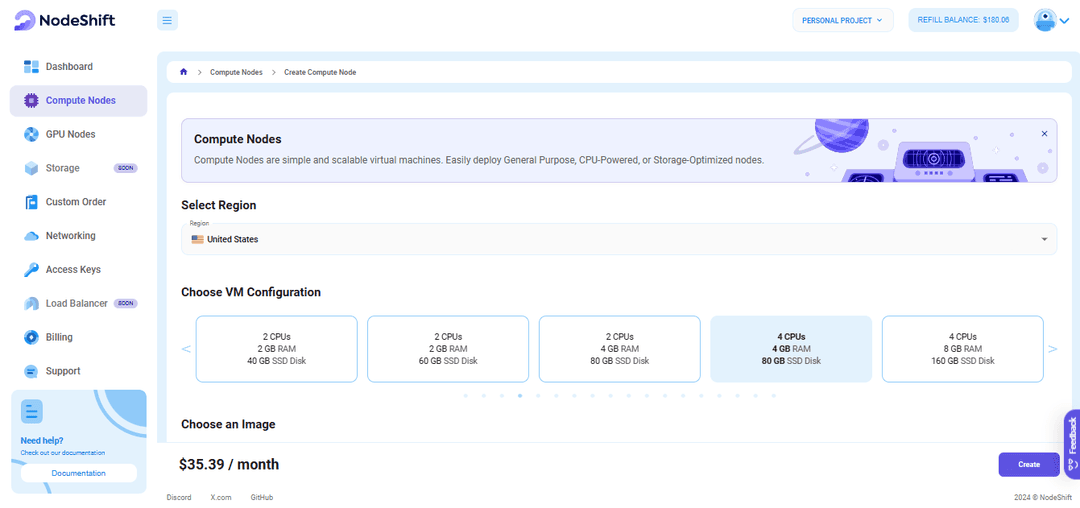
Task: Select the 4 CPUs 8 GB RAM 160 GB configuration
Action: 962,349
